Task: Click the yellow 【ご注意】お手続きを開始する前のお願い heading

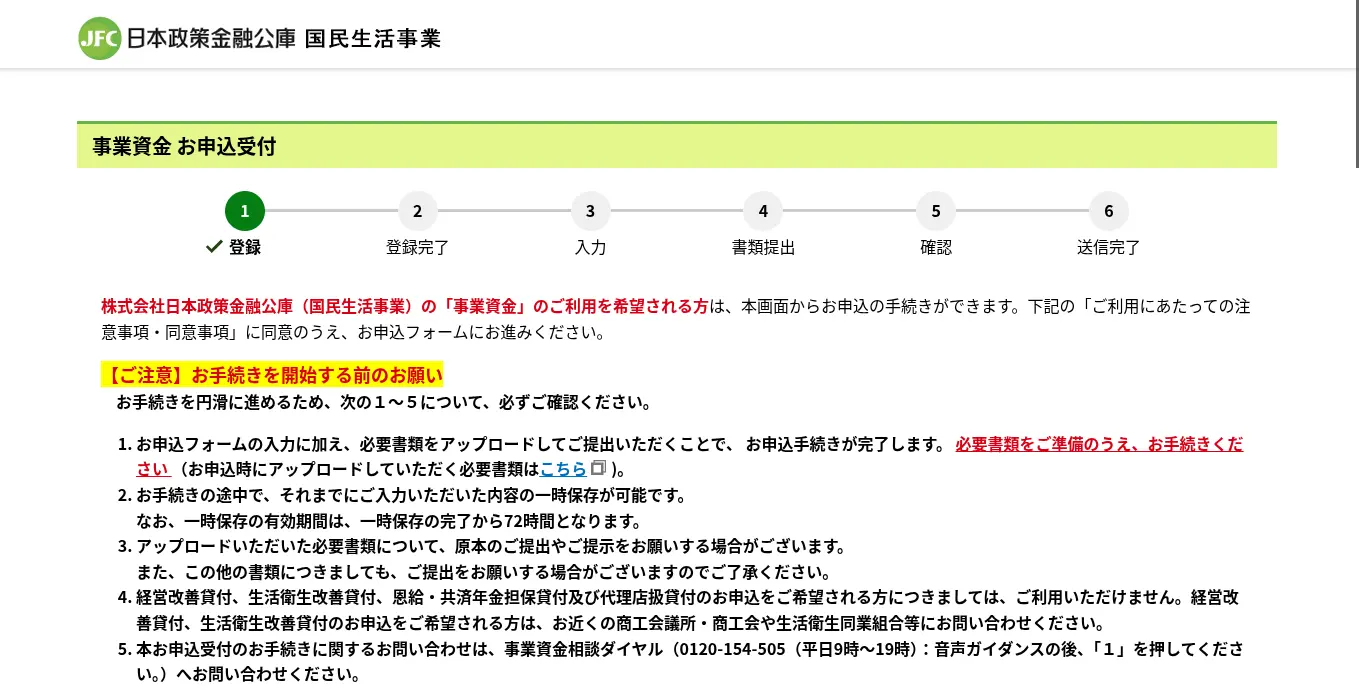Action: pos(272,376)
